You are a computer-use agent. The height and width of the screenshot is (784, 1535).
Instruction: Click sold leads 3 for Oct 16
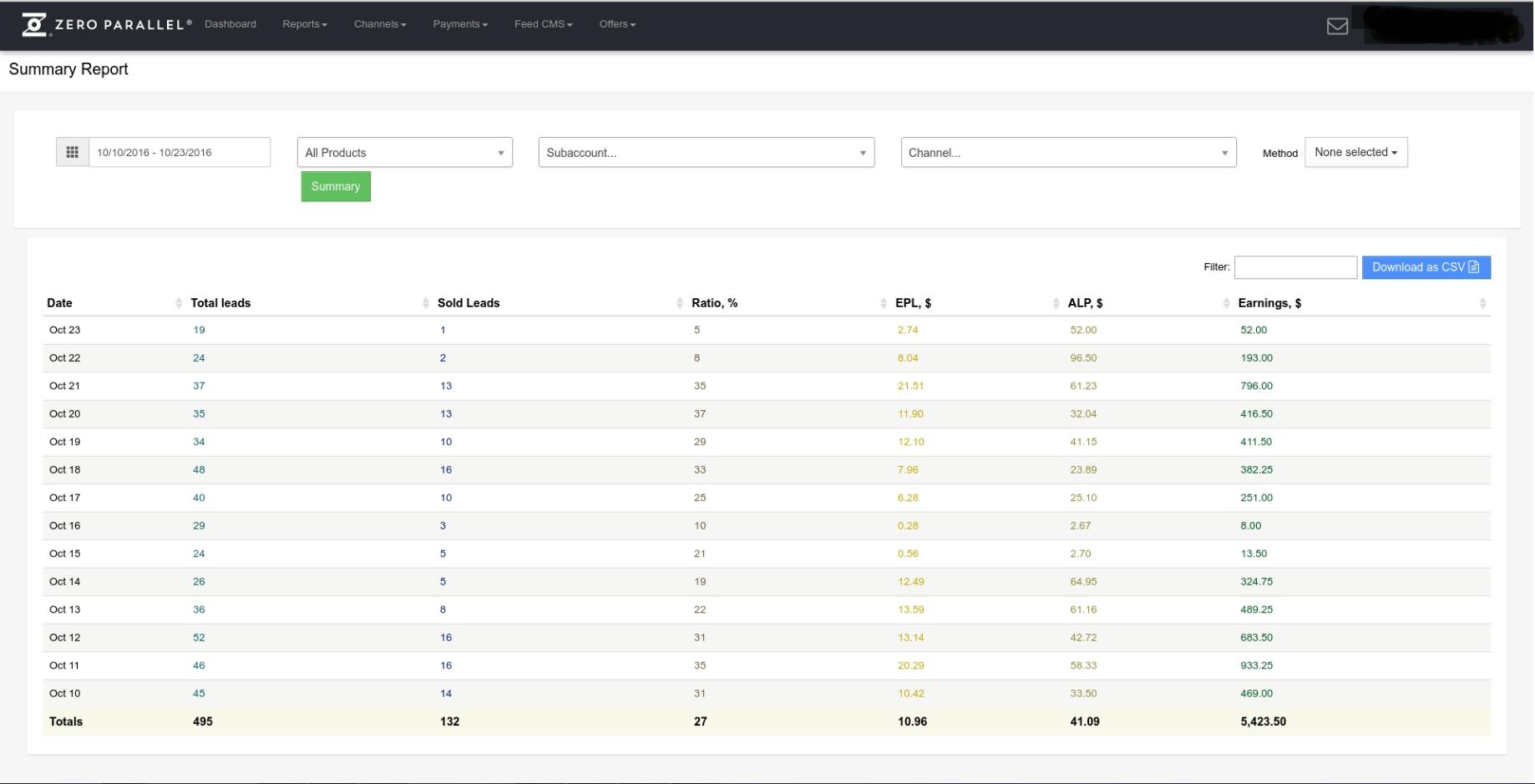443,525
